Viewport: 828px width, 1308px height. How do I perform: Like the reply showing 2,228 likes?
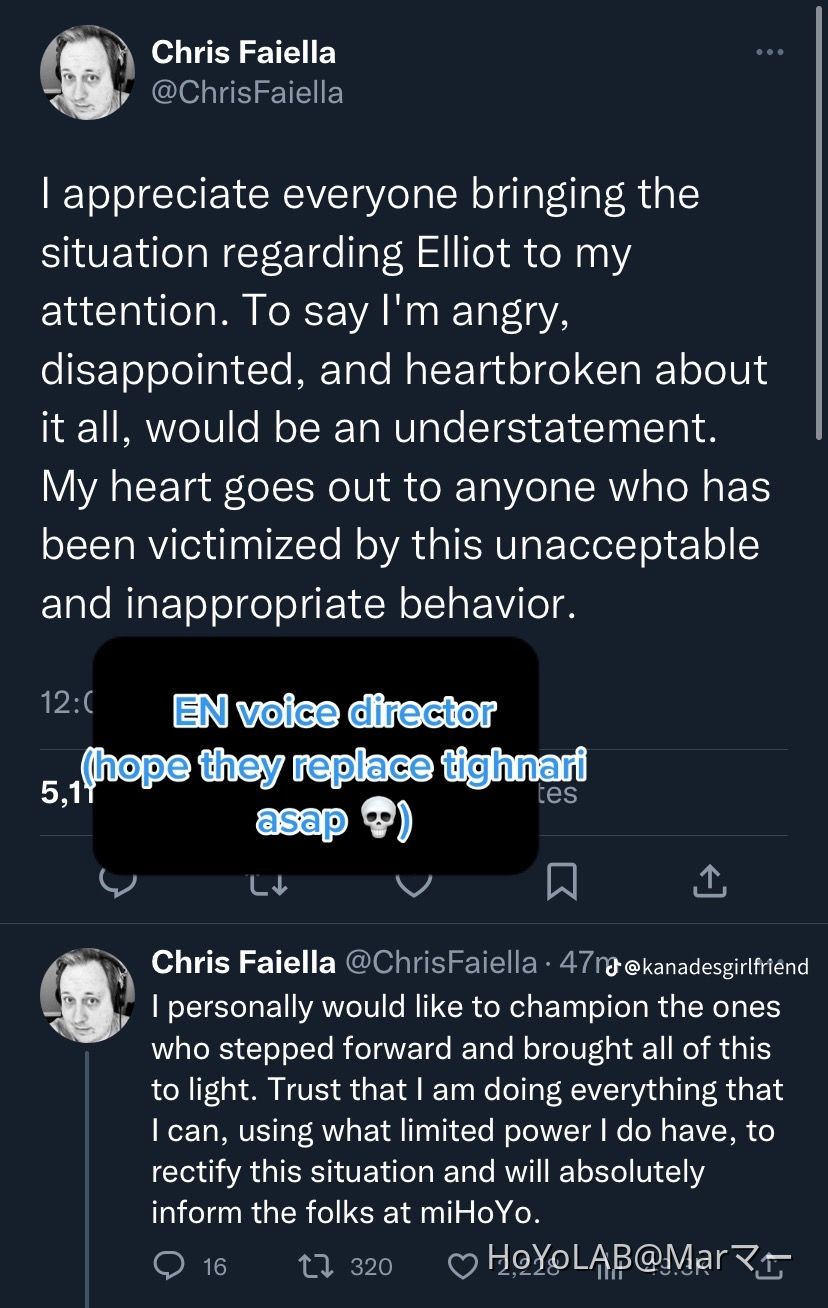tap(463, 1266)
